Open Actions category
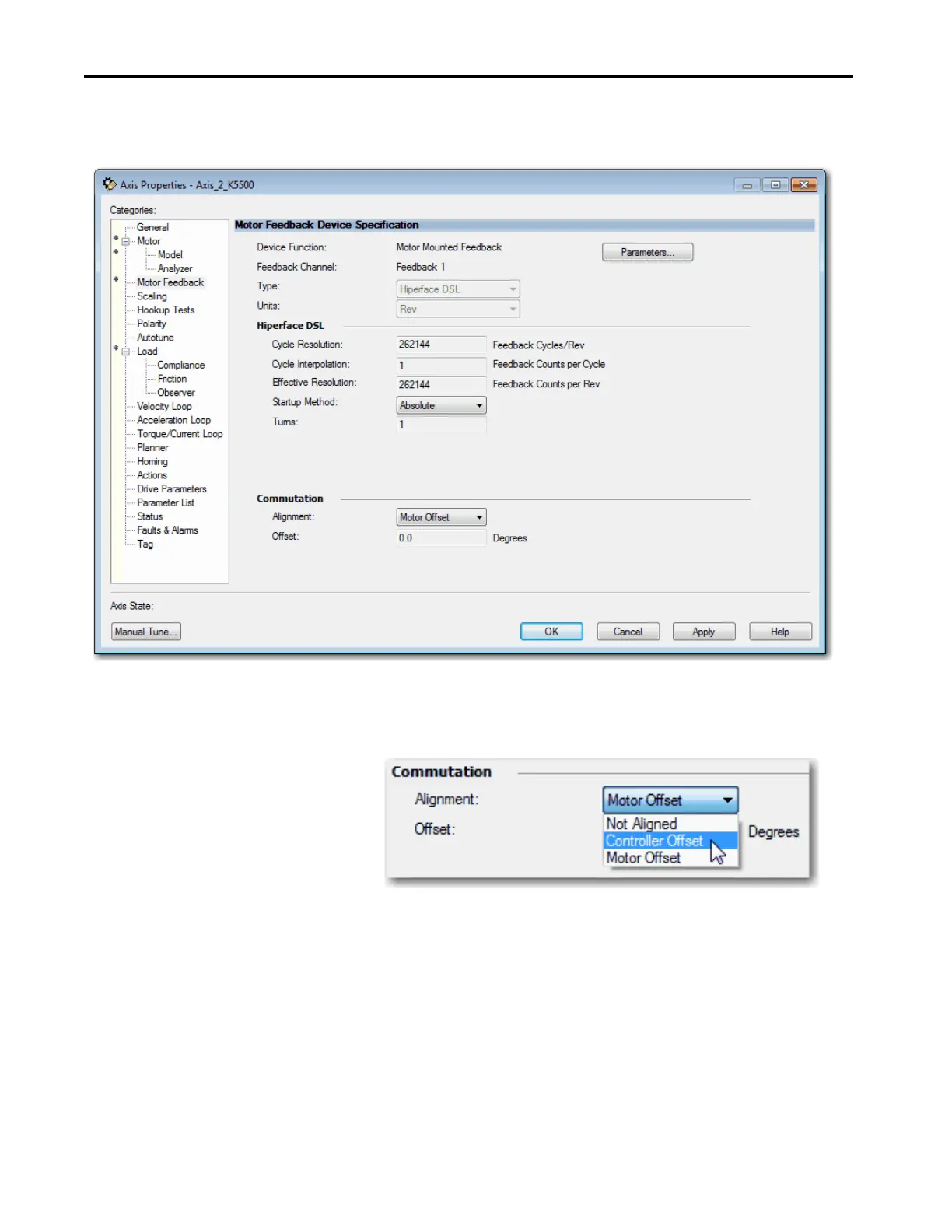The image size is (952, 1232). [x=152, y=476]
